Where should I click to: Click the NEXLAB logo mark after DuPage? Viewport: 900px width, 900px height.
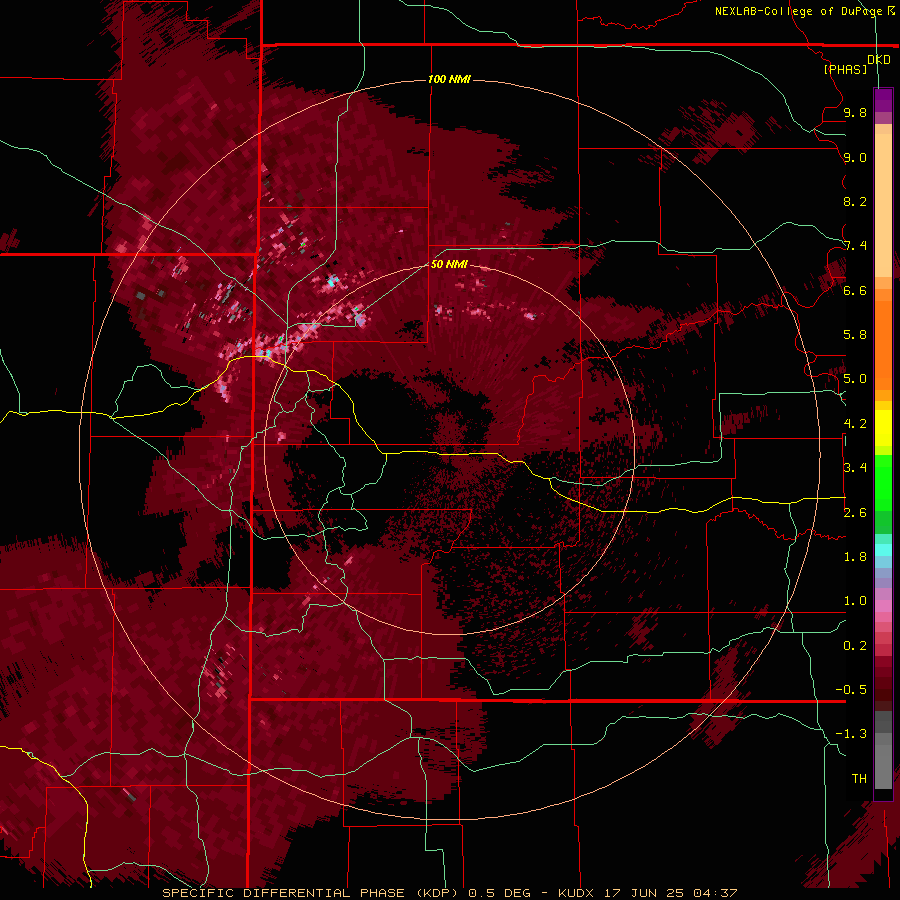(x=891, y=10)
